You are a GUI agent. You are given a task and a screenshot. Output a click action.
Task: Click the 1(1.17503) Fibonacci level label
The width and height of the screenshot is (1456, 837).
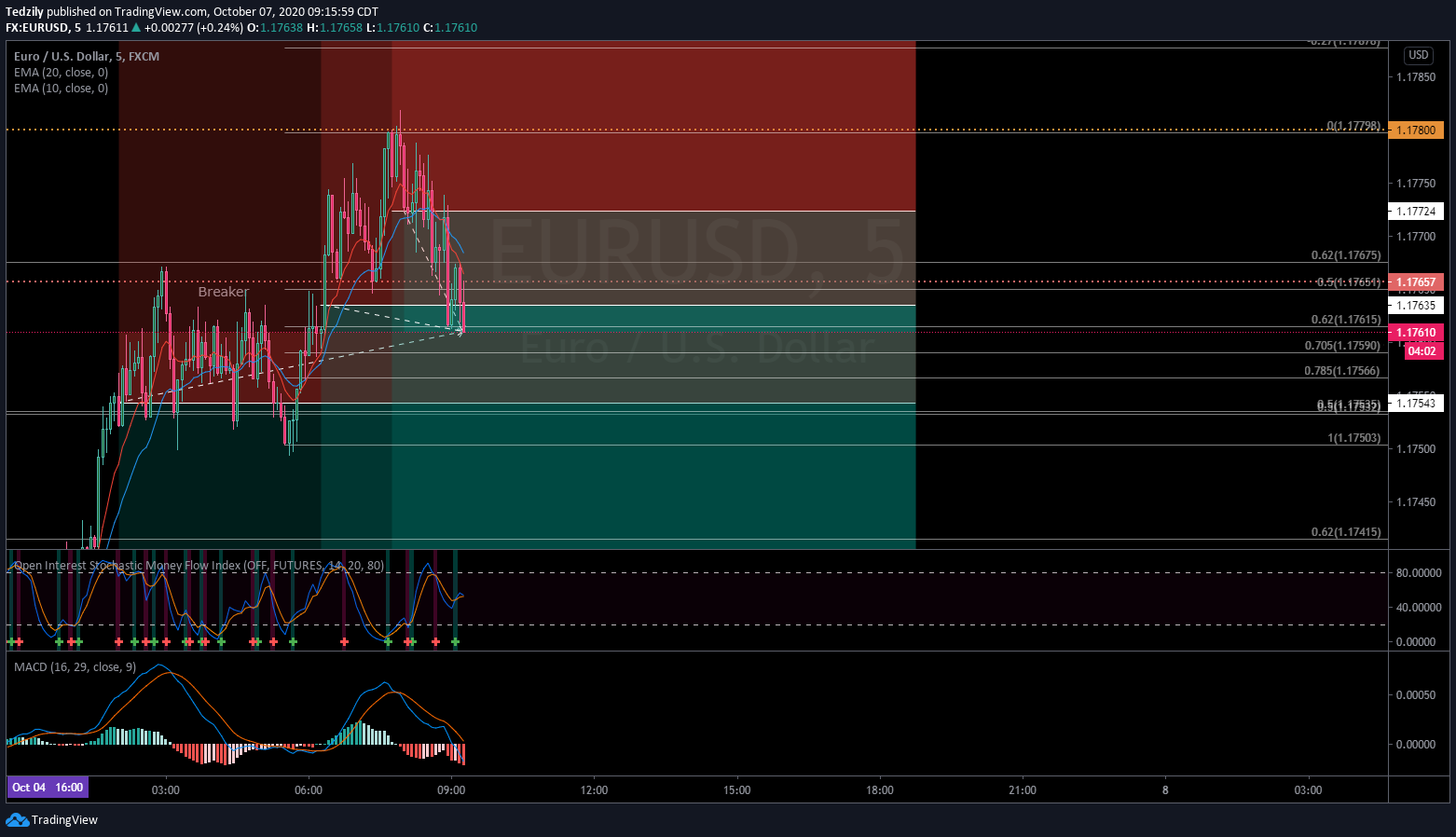click(1354, 438)
